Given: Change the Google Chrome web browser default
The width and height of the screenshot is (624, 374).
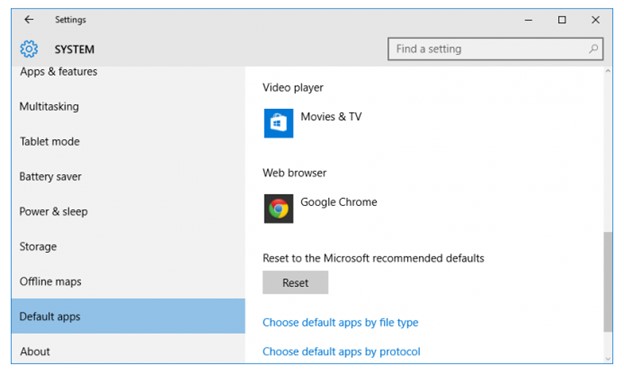Looking at the screenshot, I should tap(320, 208).
